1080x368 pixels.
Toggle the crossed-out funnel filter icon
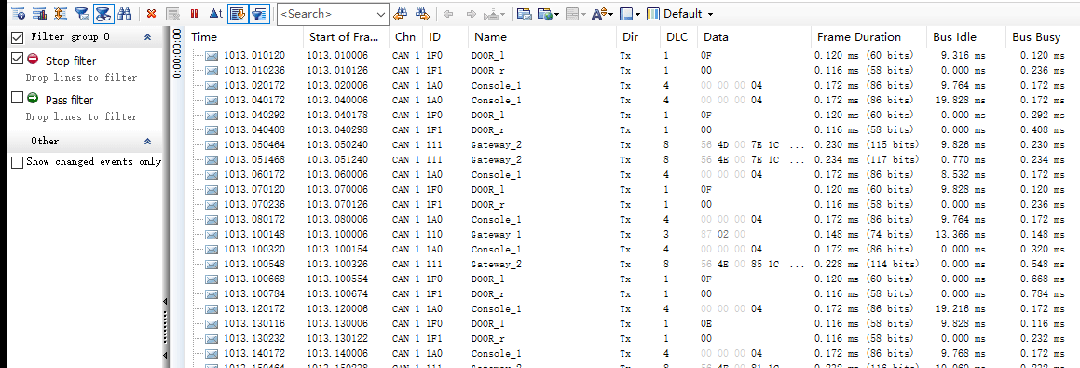coord(103,13)
